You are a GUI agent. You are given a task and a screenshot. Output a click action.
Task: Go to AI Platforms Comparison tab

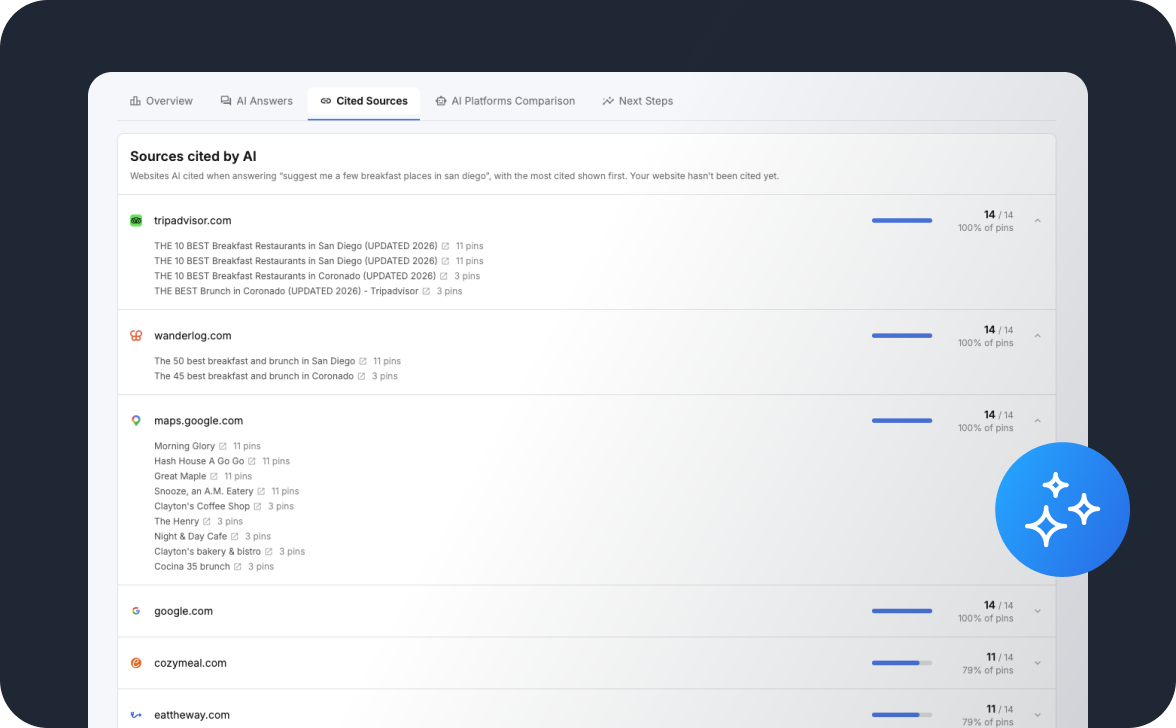(506, 101)
